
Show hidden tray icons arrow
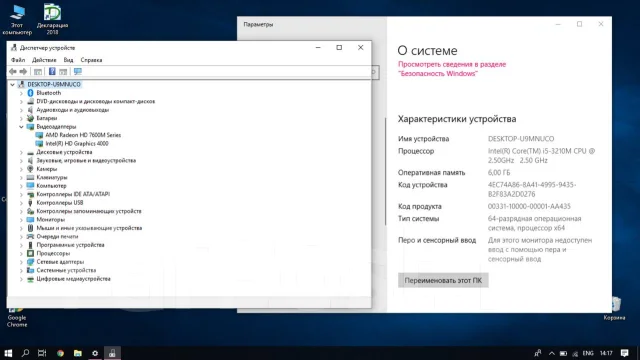coord(551,353)
